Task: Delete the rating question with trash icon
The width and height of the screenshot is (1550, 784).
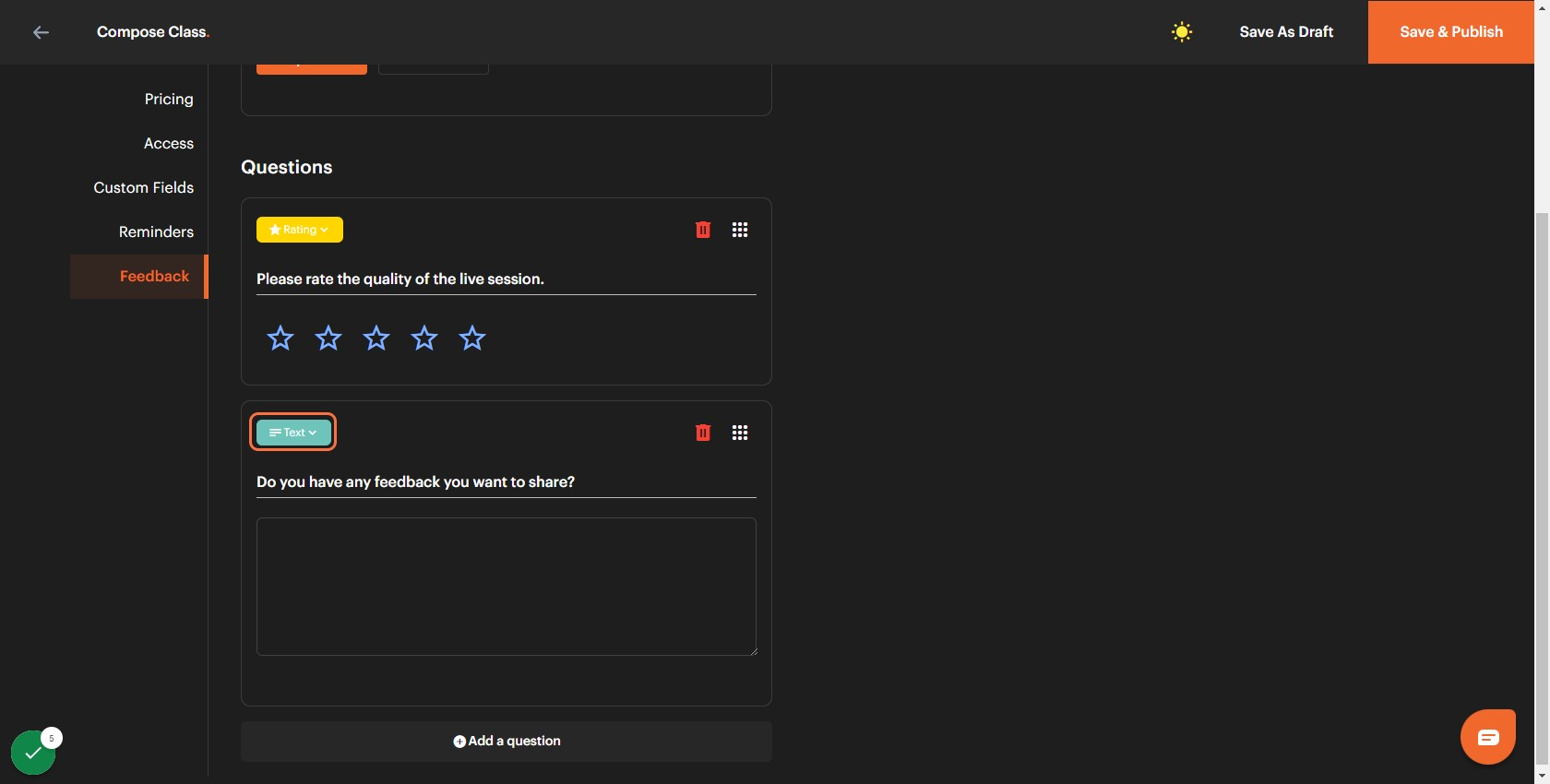Action: pyautogui.click(x=703, y=230)
